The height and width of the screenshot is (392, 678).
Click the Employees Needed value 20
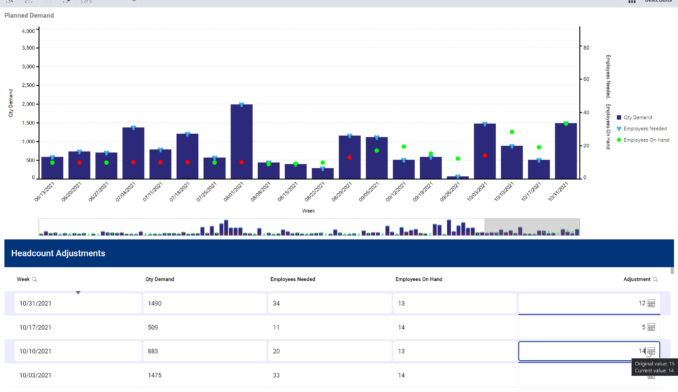click(x=276, y=351)
